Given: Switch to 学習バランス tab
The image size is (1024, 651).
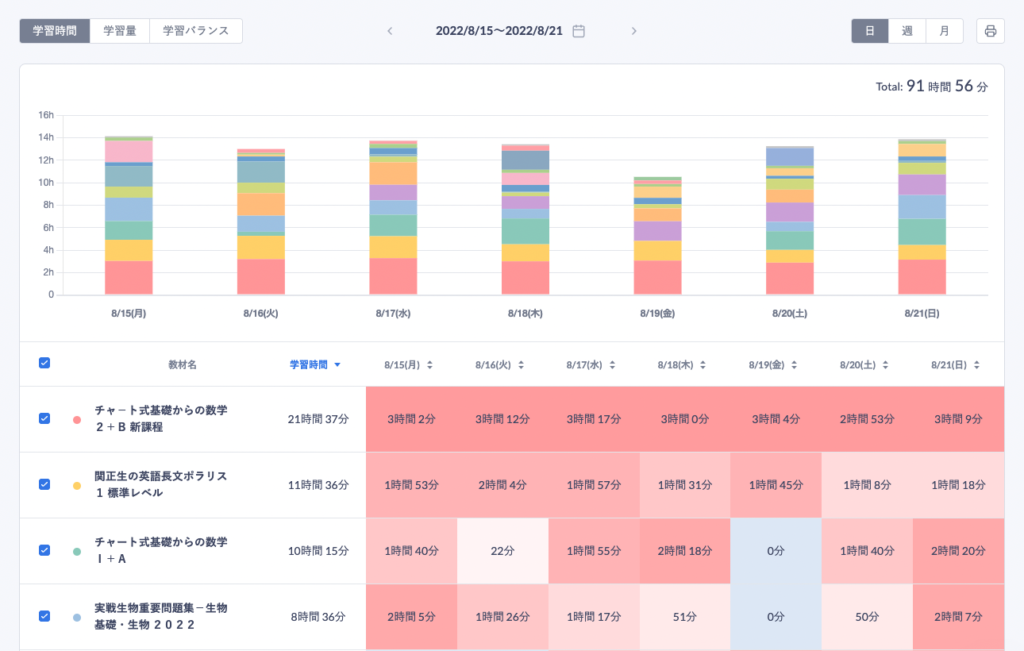Looking at the screenshot, I should 195,31.
